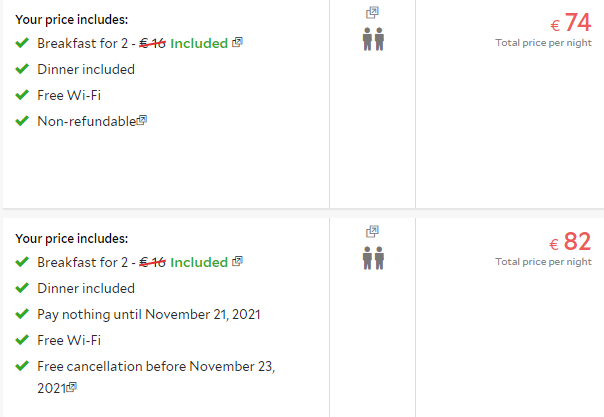604x417 pixels.
Task: Open breakfast info popup in €74 offer
Action: (237, 42)
